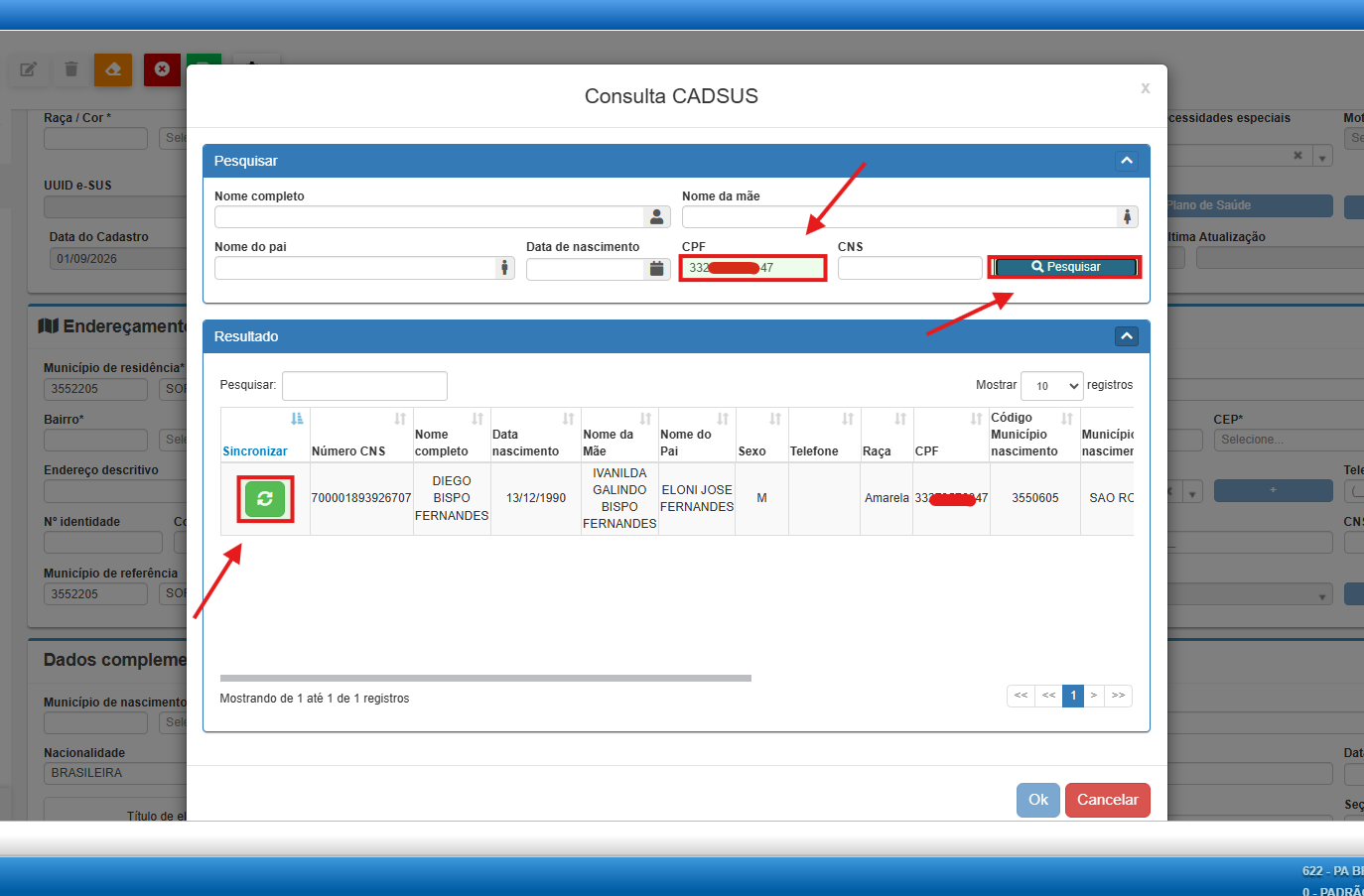The width and height of the screenshot is (1364, 896).
Task: Select the CNS number 700001893926707 cell
Action: 361,498
